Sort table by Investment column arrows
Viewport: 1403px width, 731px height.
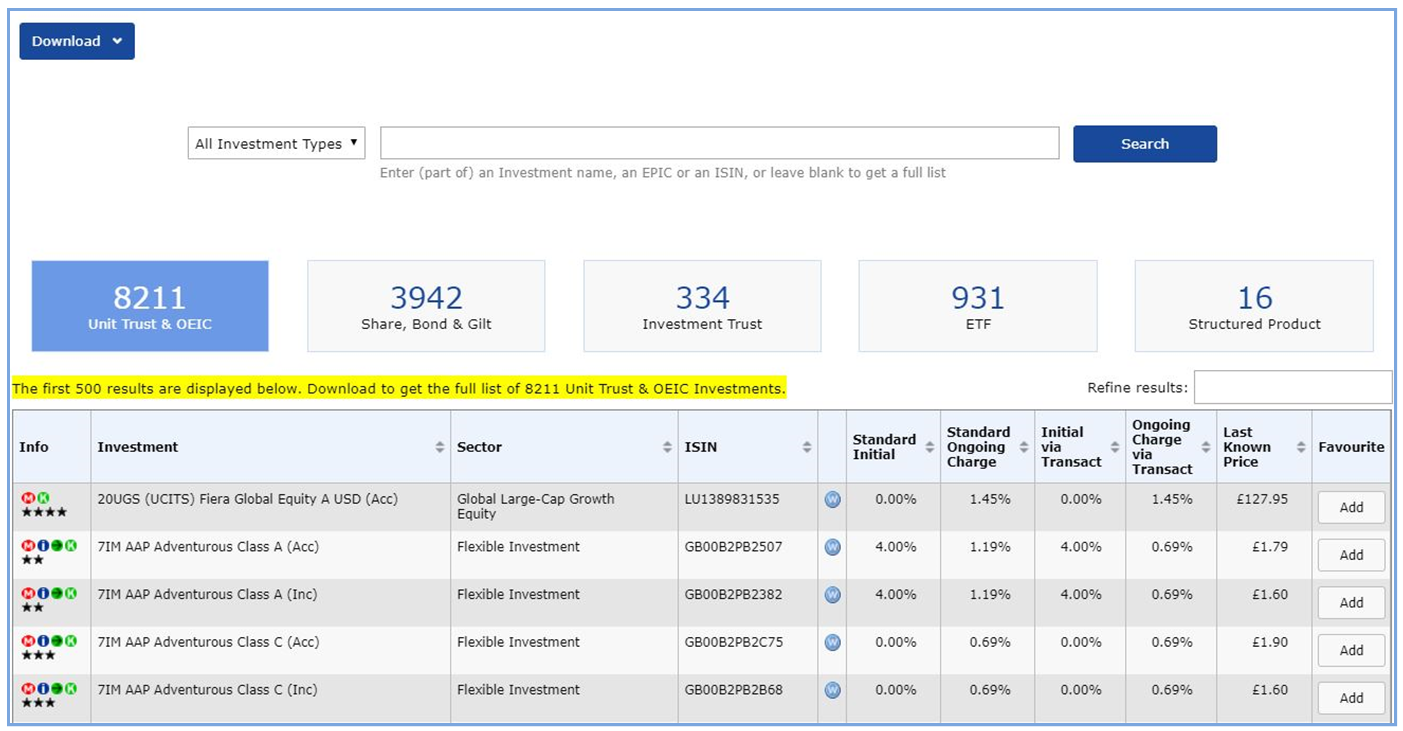[x=439, y=447]
